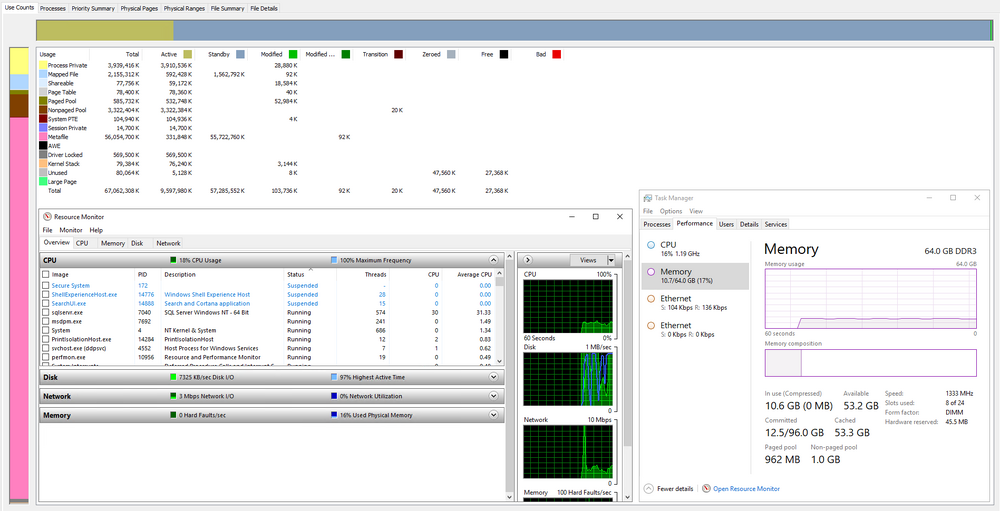Click the Ethernet icon with 0 Kbps send rate
This screenshot has width=1000, height=511.
[651, 325]
